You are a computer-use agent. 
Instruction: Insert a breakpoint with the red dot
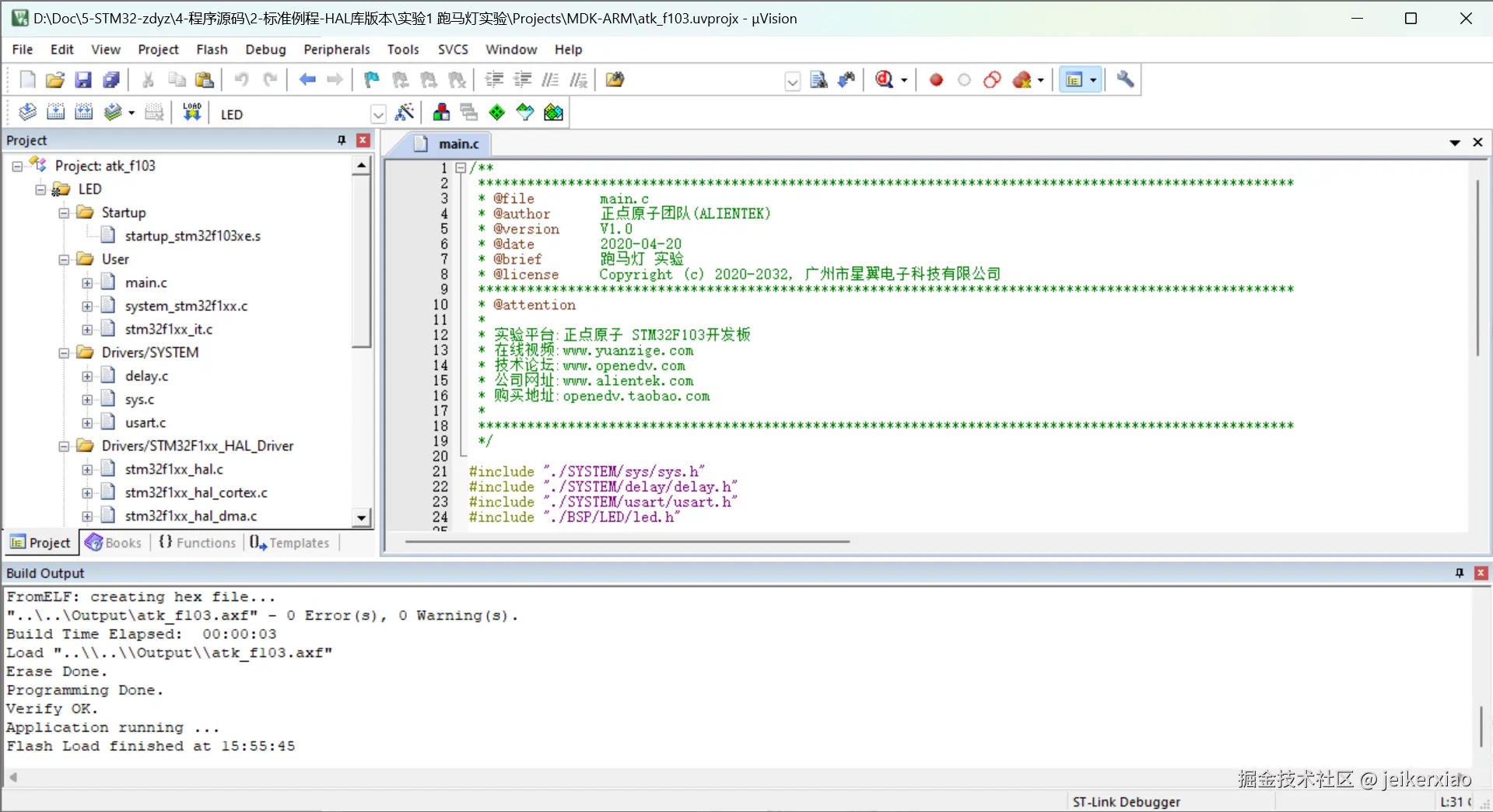tap(936, 80)
